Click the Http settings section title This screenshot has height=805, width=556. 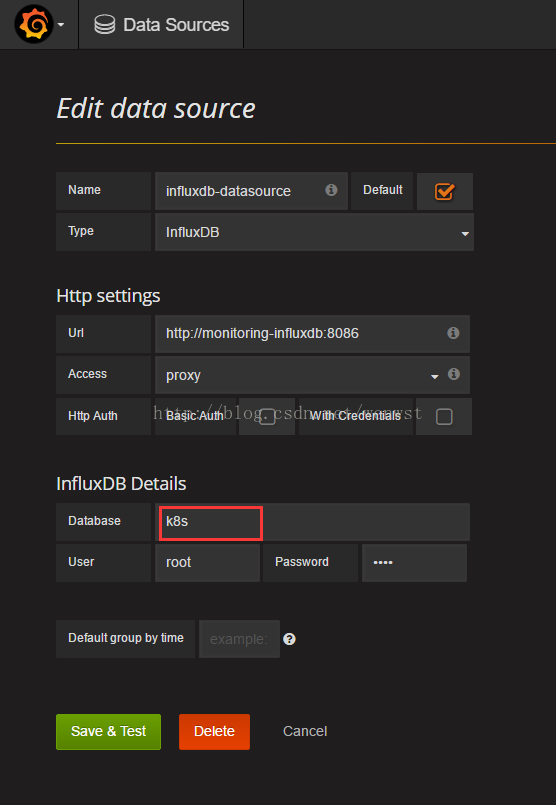[108, 296]
